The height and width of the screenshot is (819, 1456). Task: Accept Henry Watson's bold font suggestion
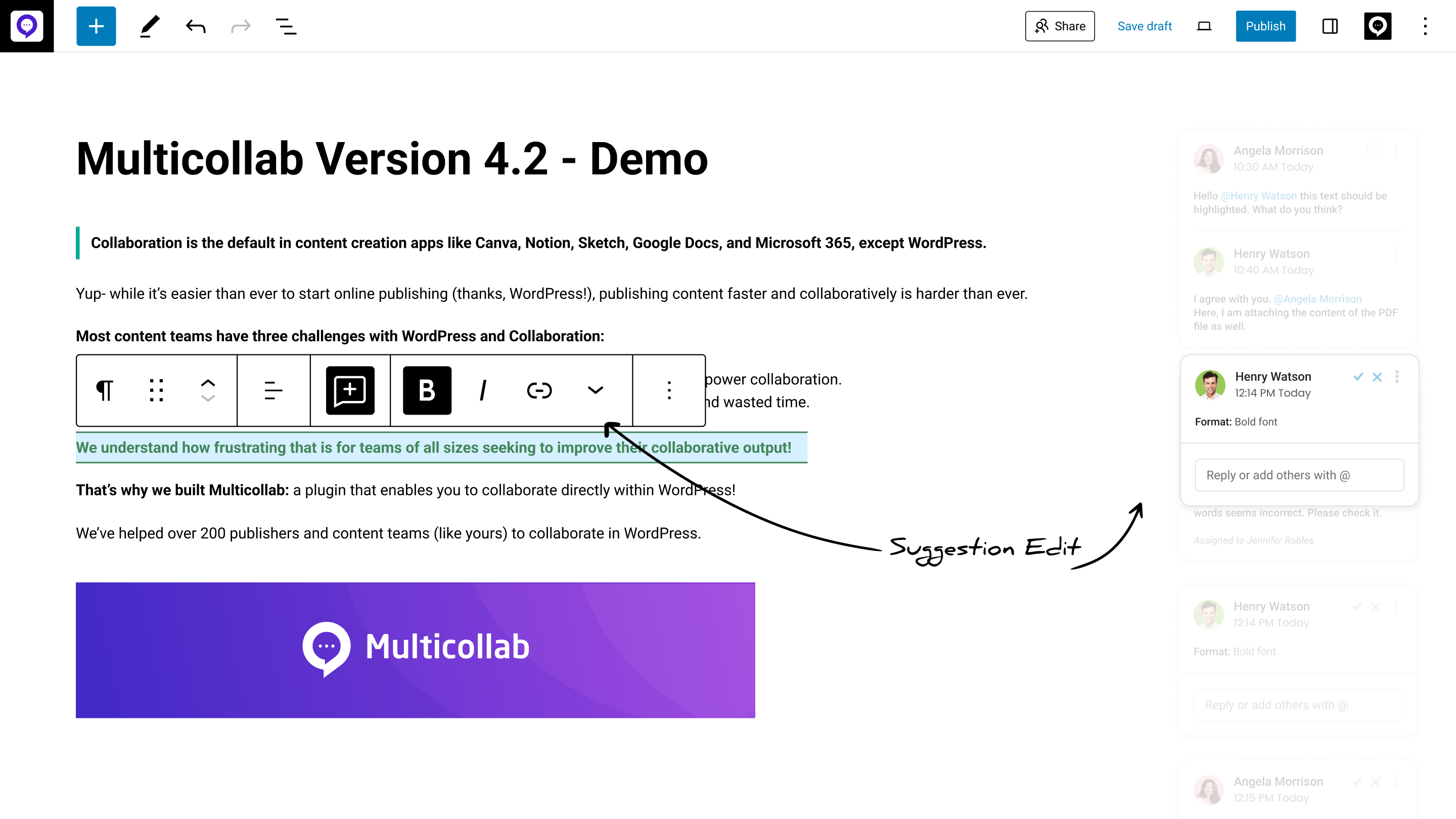[x=1358, y=377]
